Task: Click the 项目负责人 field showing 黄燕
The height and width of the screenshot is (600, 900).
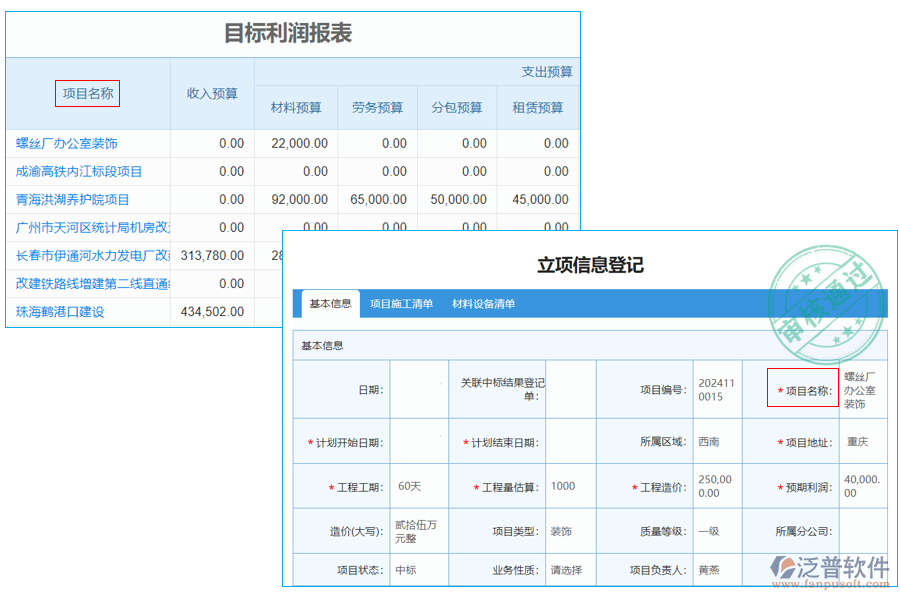Action: click(x=714, y=567)
